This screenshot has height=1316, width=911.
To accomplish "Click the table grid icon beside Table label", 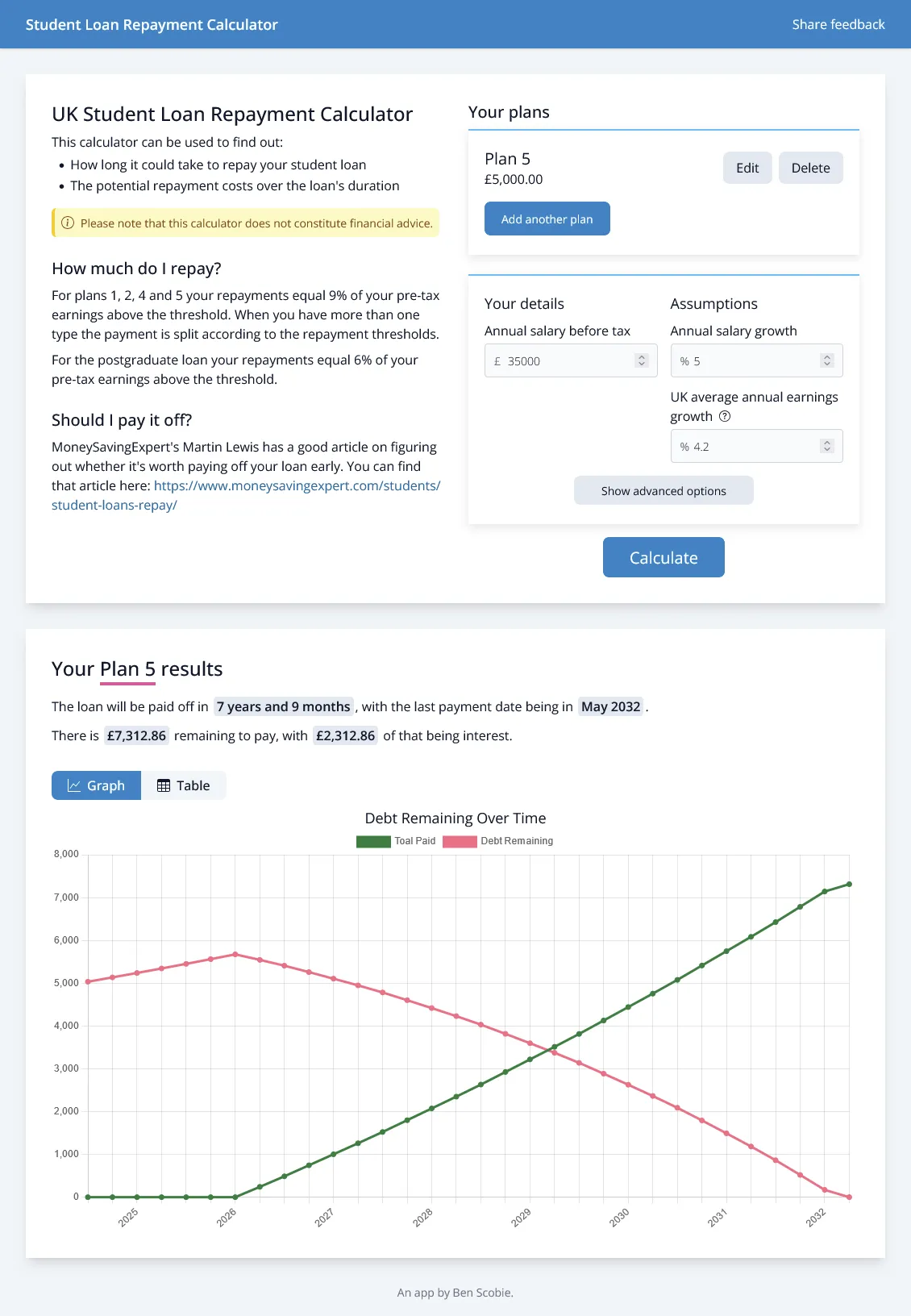I will [164, 785].
